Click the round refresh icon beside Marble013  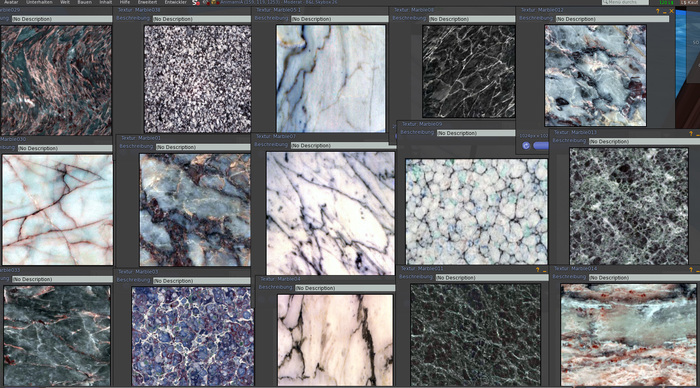[x=526, y=146]
